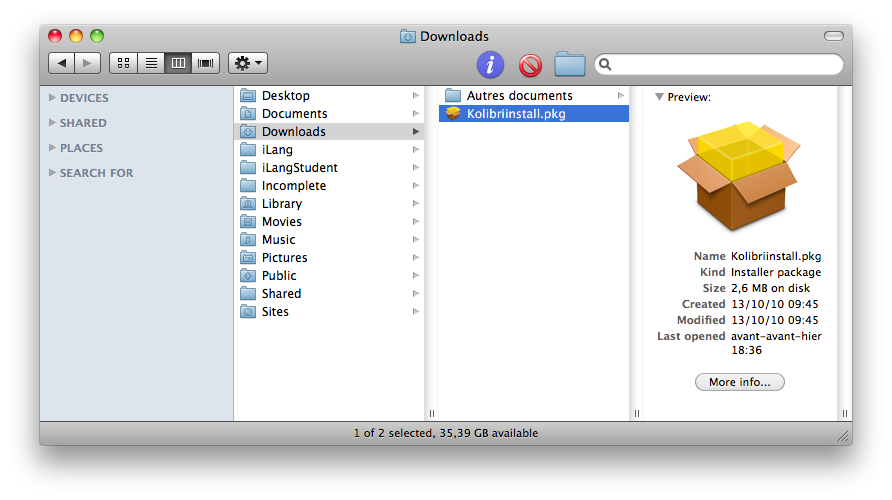The width and height of the screenshot is (892, 500).
Task: Expand the PLACES sidebar section
Action: [52, 148]
